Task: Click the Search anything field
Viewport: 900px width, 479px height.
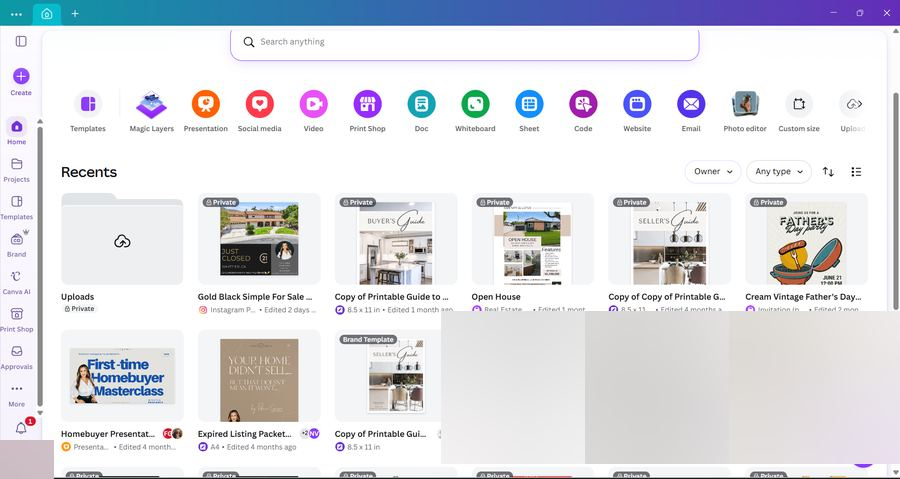Action: (x=465, y=42)
